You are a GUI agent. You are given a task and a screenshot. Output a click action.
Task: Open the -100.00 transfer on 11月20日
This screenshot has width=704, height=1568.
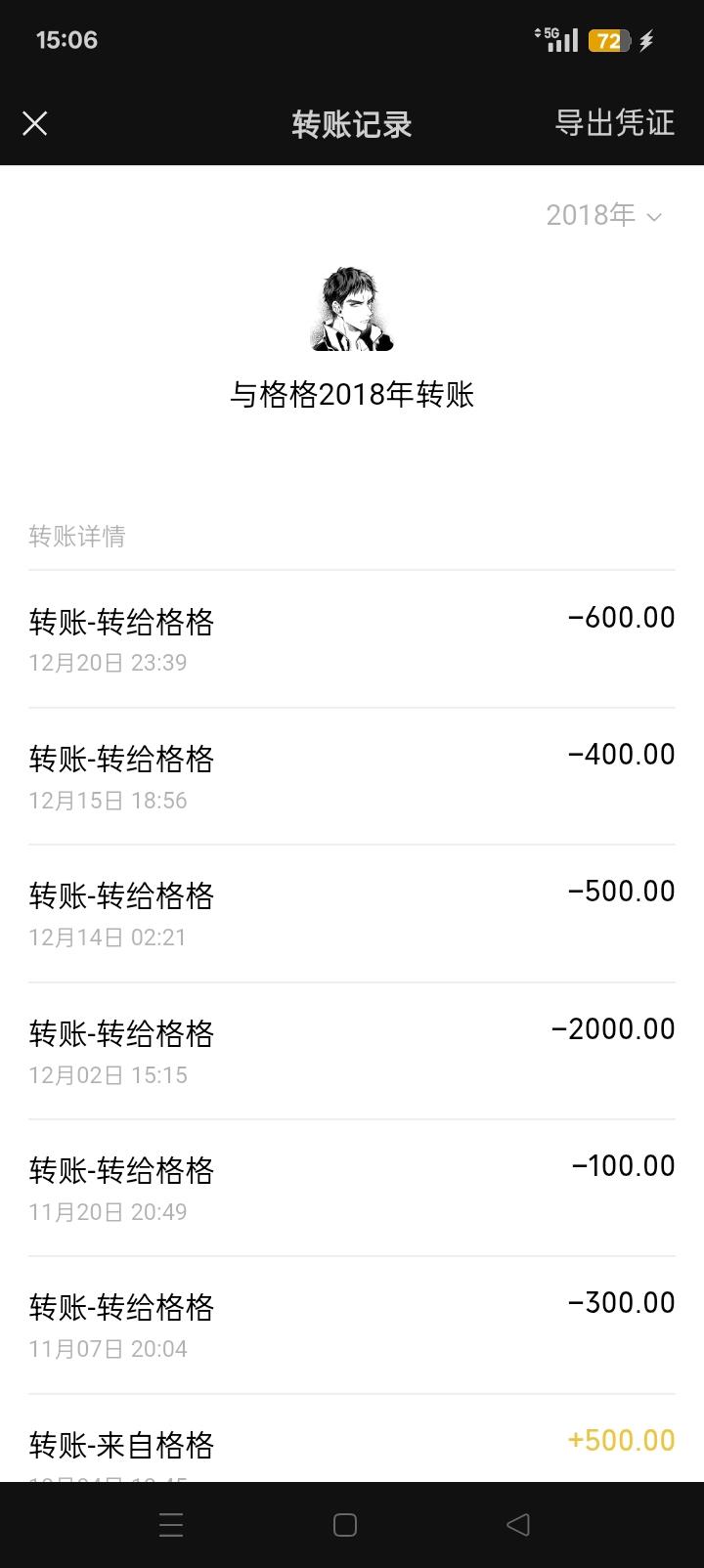(352, 1188)
